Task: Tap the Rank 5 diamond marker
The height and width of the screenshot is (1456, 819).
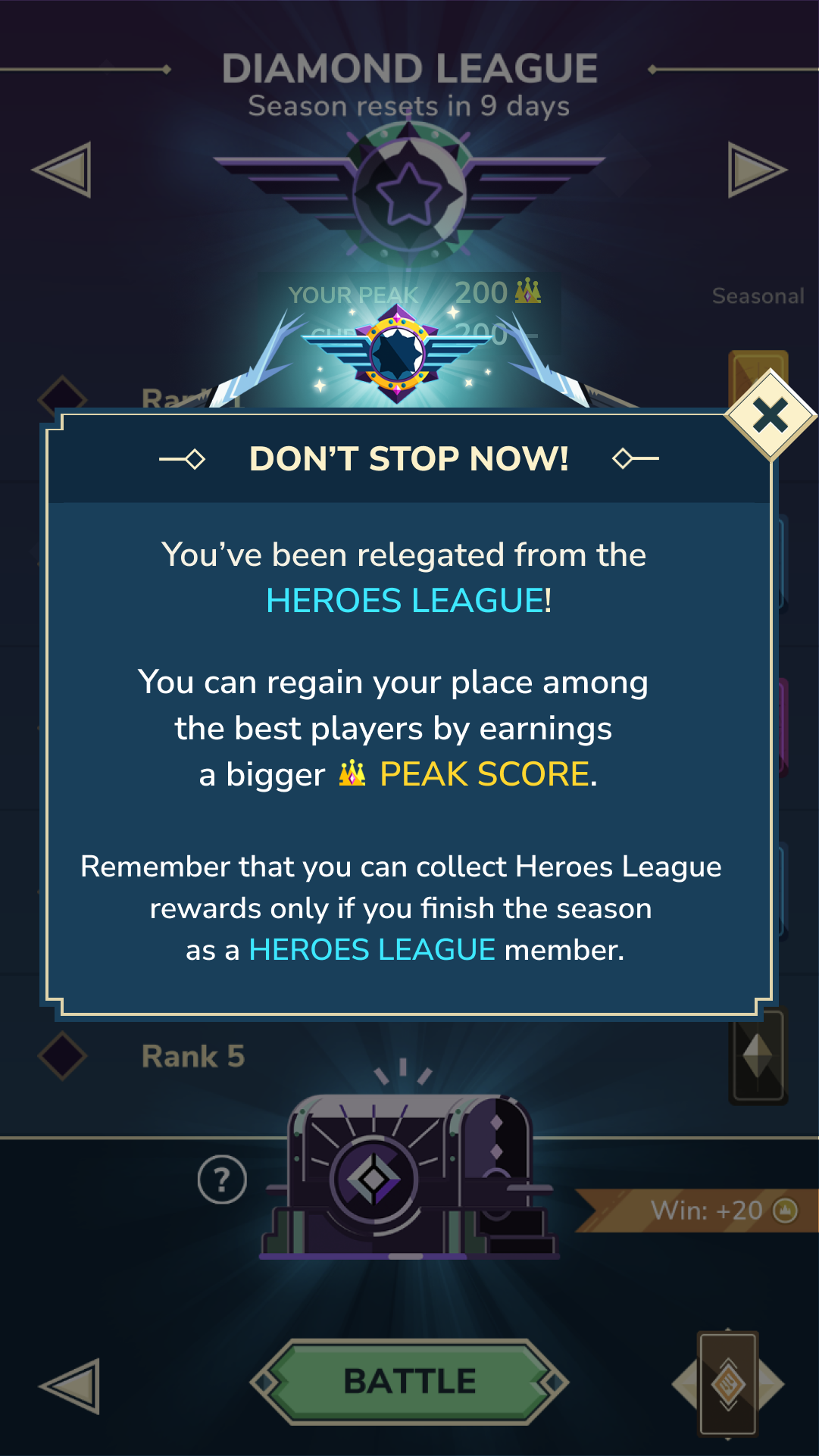Action: (x=63, y=1056)
